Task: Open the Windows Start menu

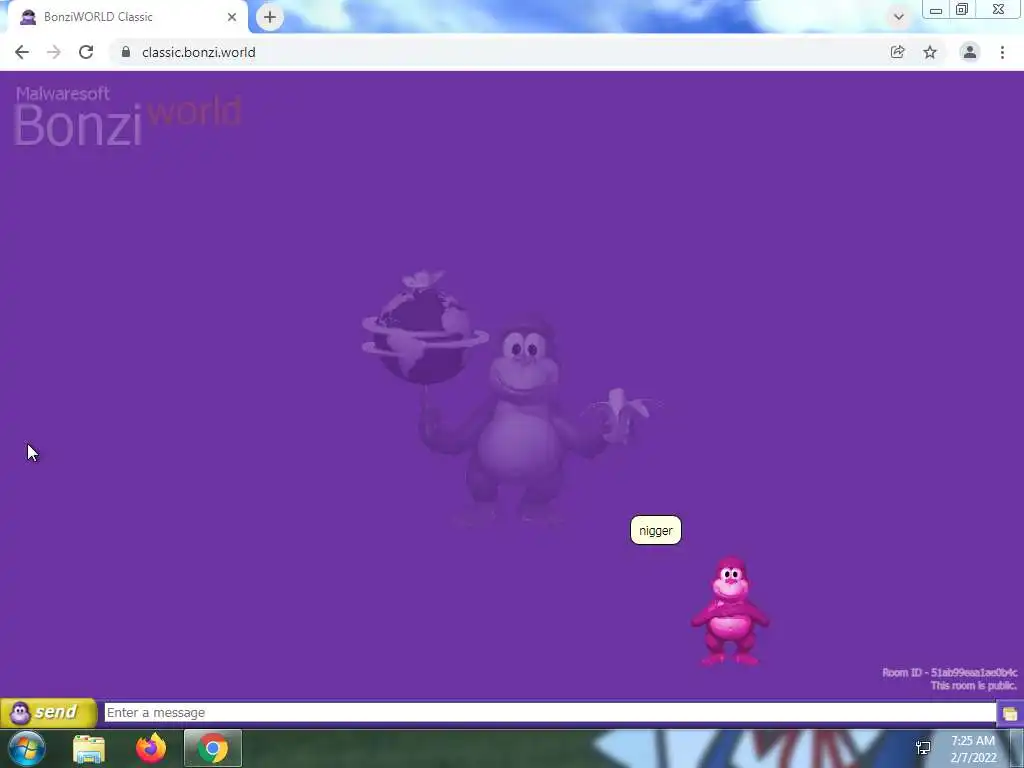Action: [x=26, y=748]
